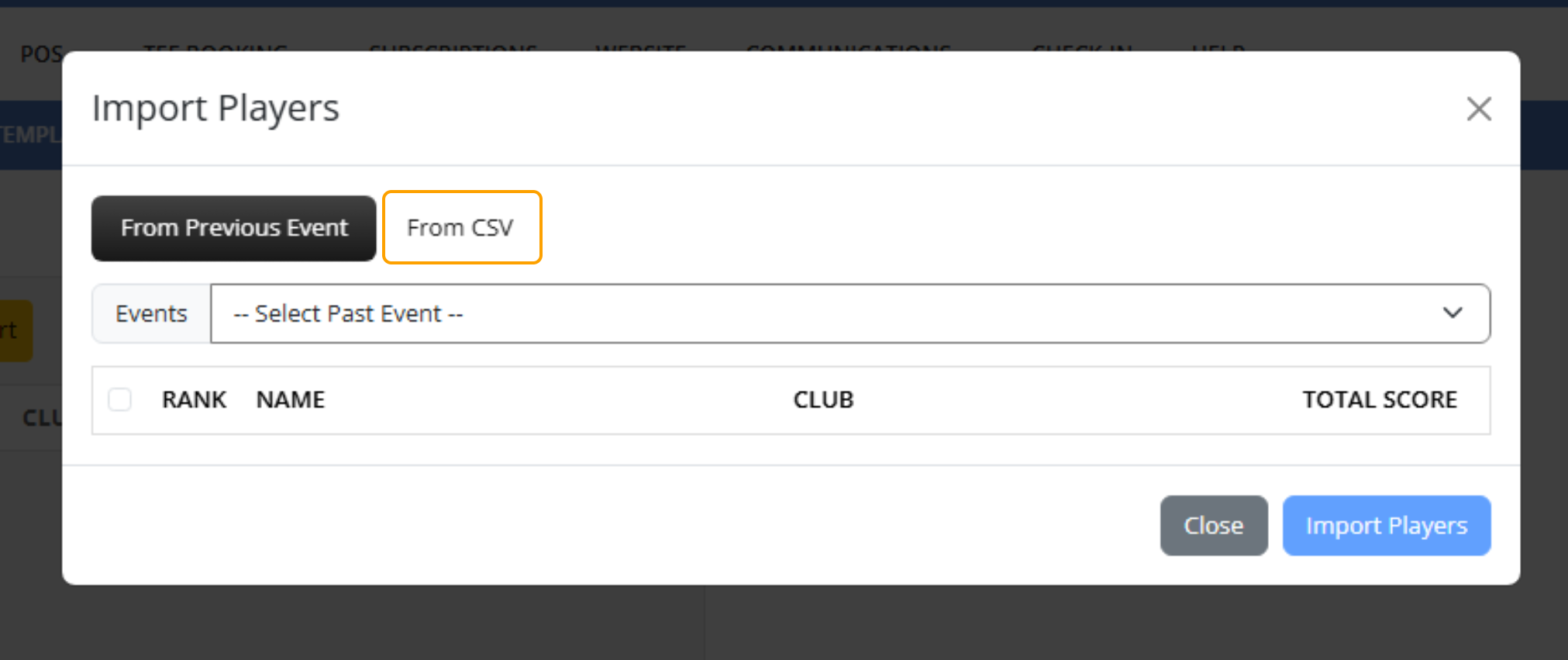Open the Select Past Event dropdown
Screen dimensions: 1568x660
pos(849,313)
